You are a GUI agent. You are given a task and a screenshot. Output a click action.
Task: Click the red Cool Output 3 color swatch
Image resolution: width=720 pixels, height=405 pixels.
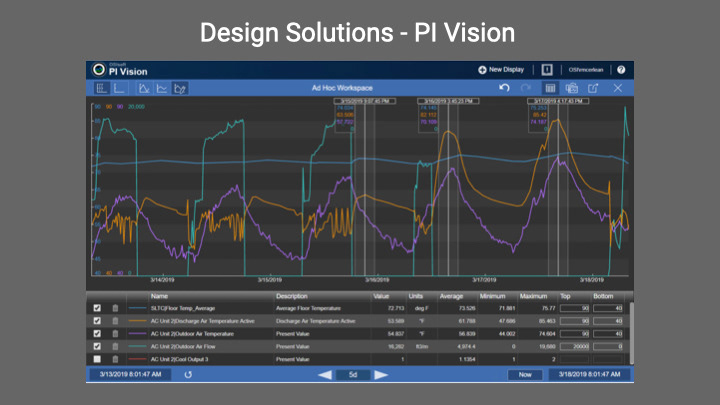click(137, 359)
